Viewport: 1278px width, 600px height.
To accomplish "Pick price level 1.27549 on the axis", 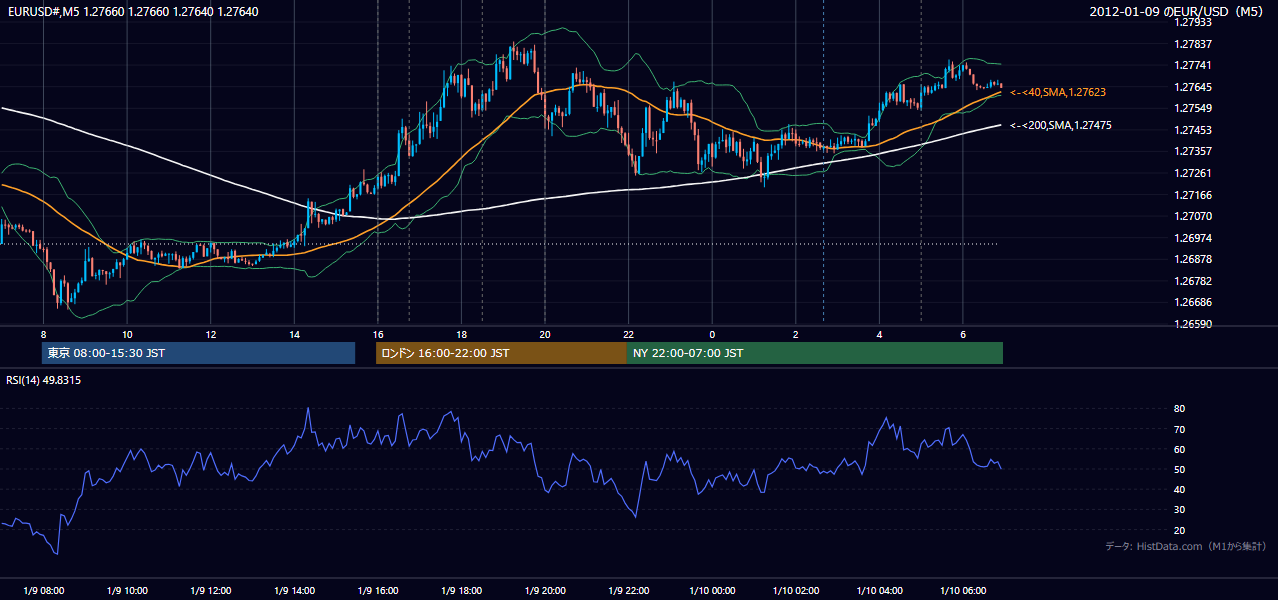I will coord(1193,108).
